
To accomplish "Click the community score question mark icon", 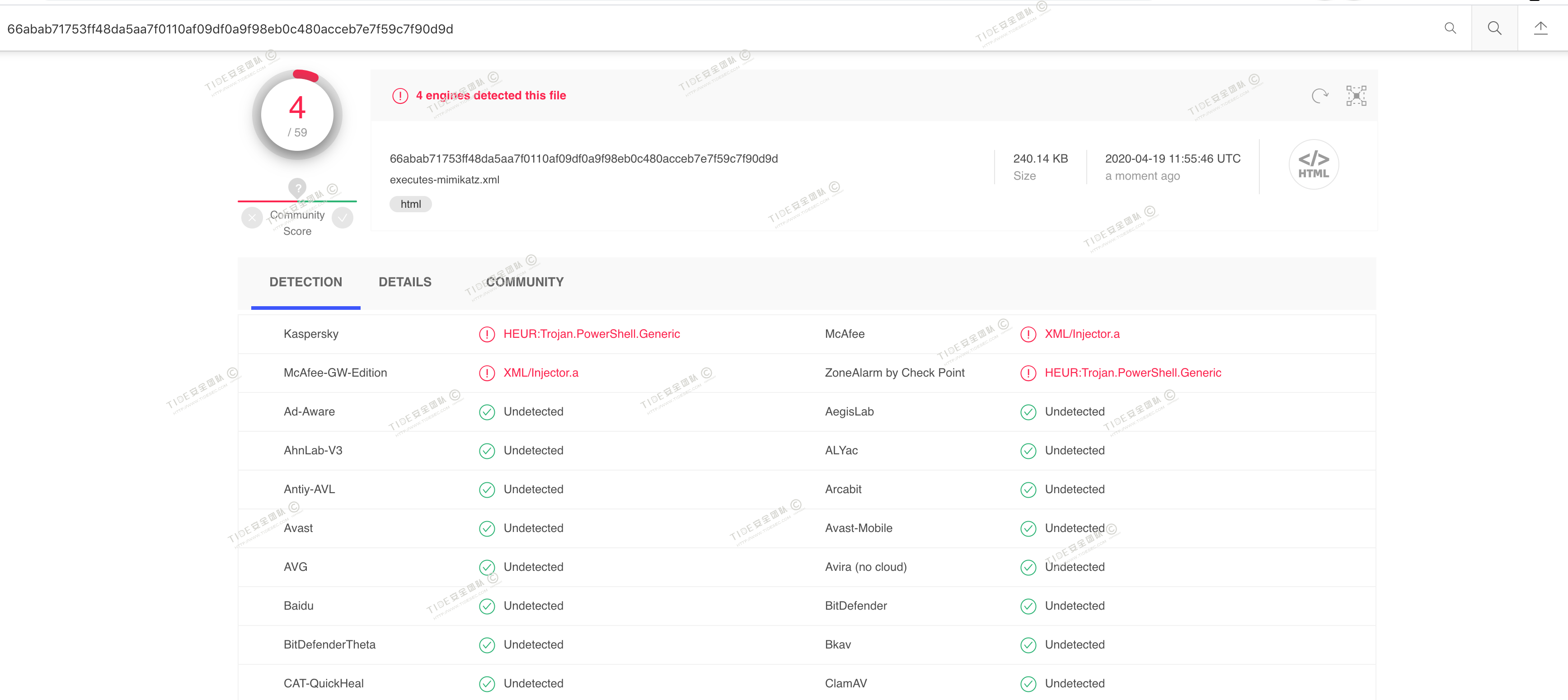I will [x=297, y=188].
